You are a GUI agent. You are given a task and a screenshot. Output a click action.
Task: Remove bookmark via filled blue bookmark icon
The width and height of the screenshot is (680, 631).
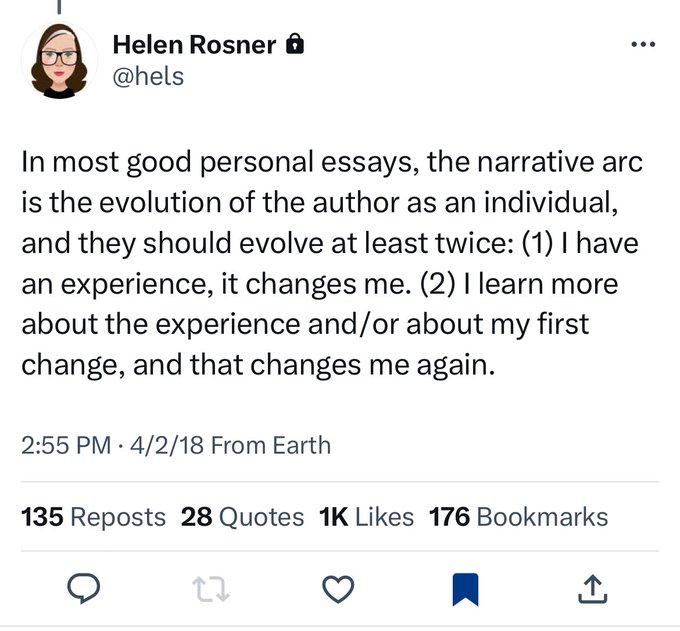click(x=465, y=589)
